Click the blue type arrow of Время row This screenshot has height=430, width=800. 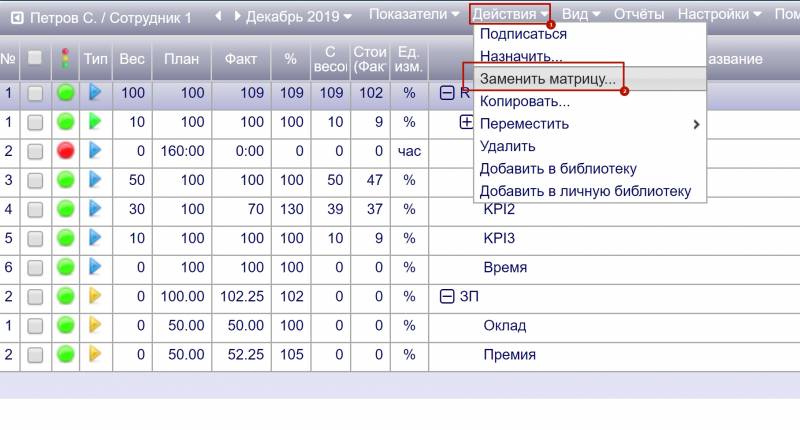click(x=95, y=267)
